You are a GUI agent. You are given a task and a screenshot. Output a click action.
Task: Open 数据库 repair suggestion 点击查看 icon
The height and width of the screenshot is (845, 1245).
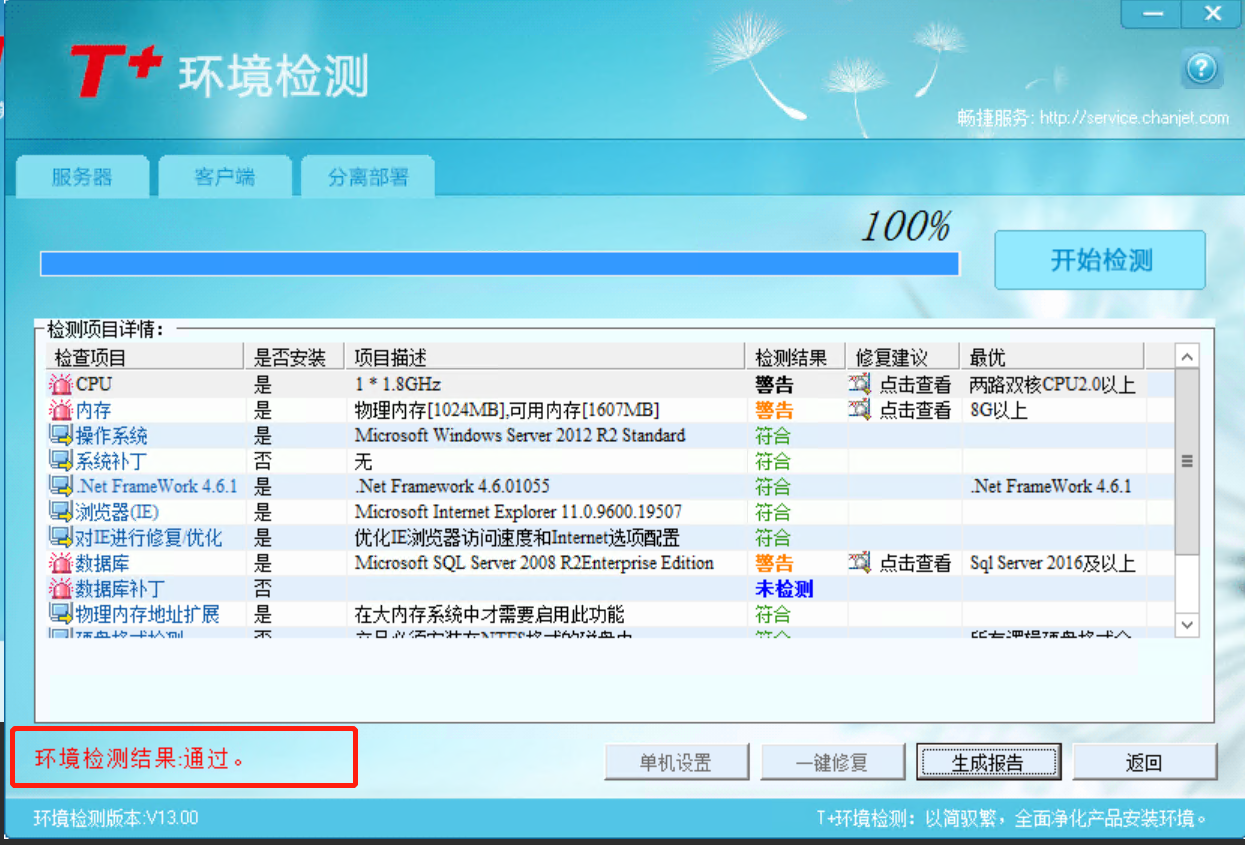(860, 563)
